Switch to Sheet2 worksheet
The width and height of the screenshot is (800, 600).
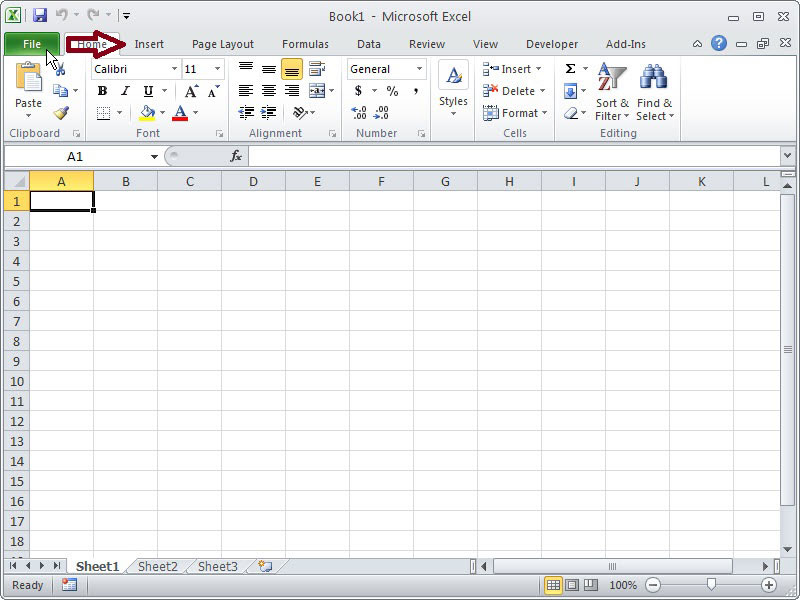pos(158,566)
